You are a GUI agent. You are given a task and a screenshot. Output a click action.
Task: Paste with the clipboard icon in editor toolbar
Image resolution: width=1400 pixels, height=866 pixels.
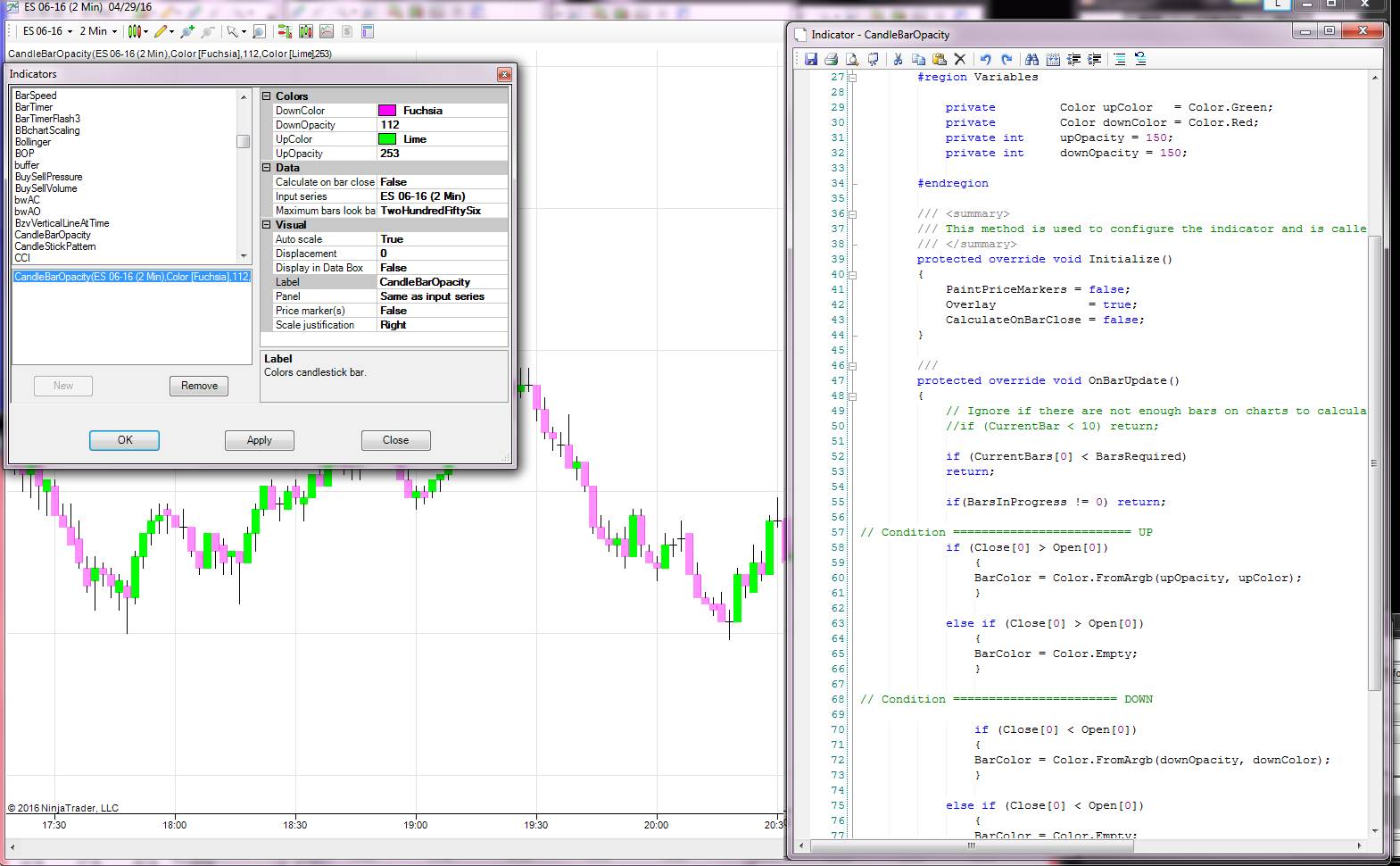point(939,60)
